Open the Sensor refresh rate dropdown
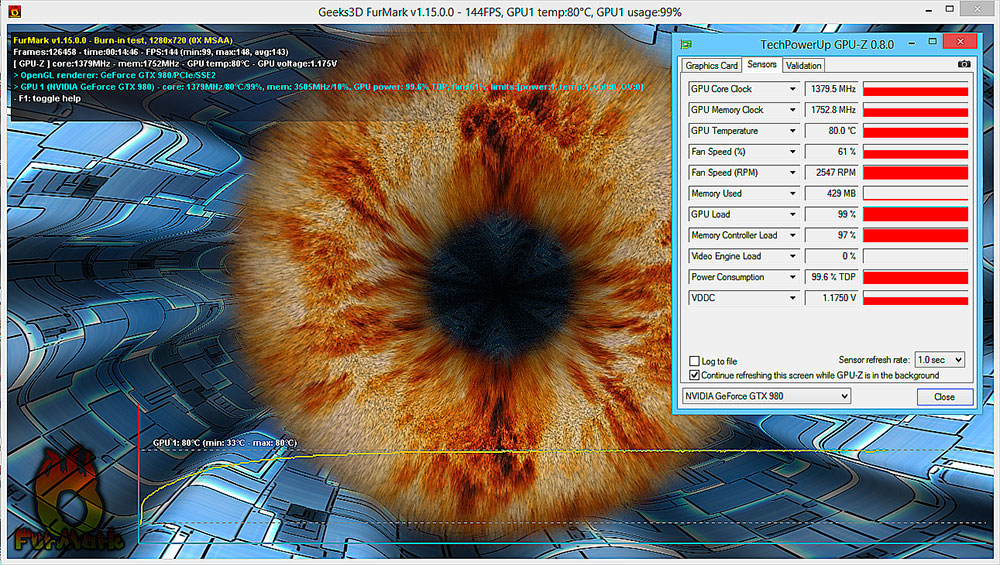Screen dimensions: 1000x565 click(x=939, y=360)
